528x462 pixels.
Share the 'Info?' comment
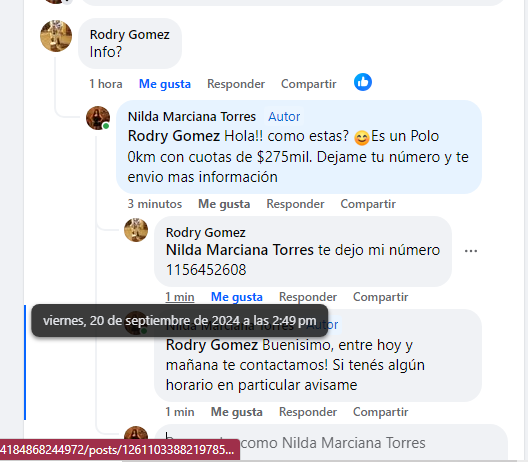pyautogui.click(x=308, y=84)
